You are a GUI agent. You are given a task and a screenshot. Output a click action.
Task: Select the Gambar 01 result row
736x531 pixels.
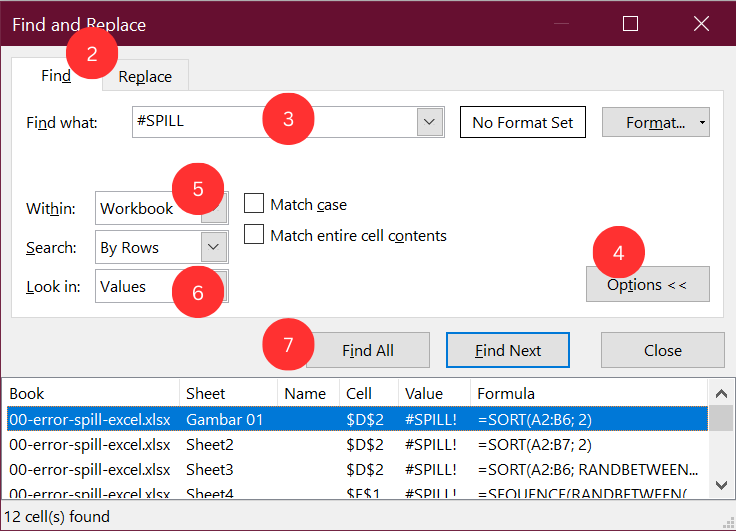pyautogui.click(x=357, y=419)
